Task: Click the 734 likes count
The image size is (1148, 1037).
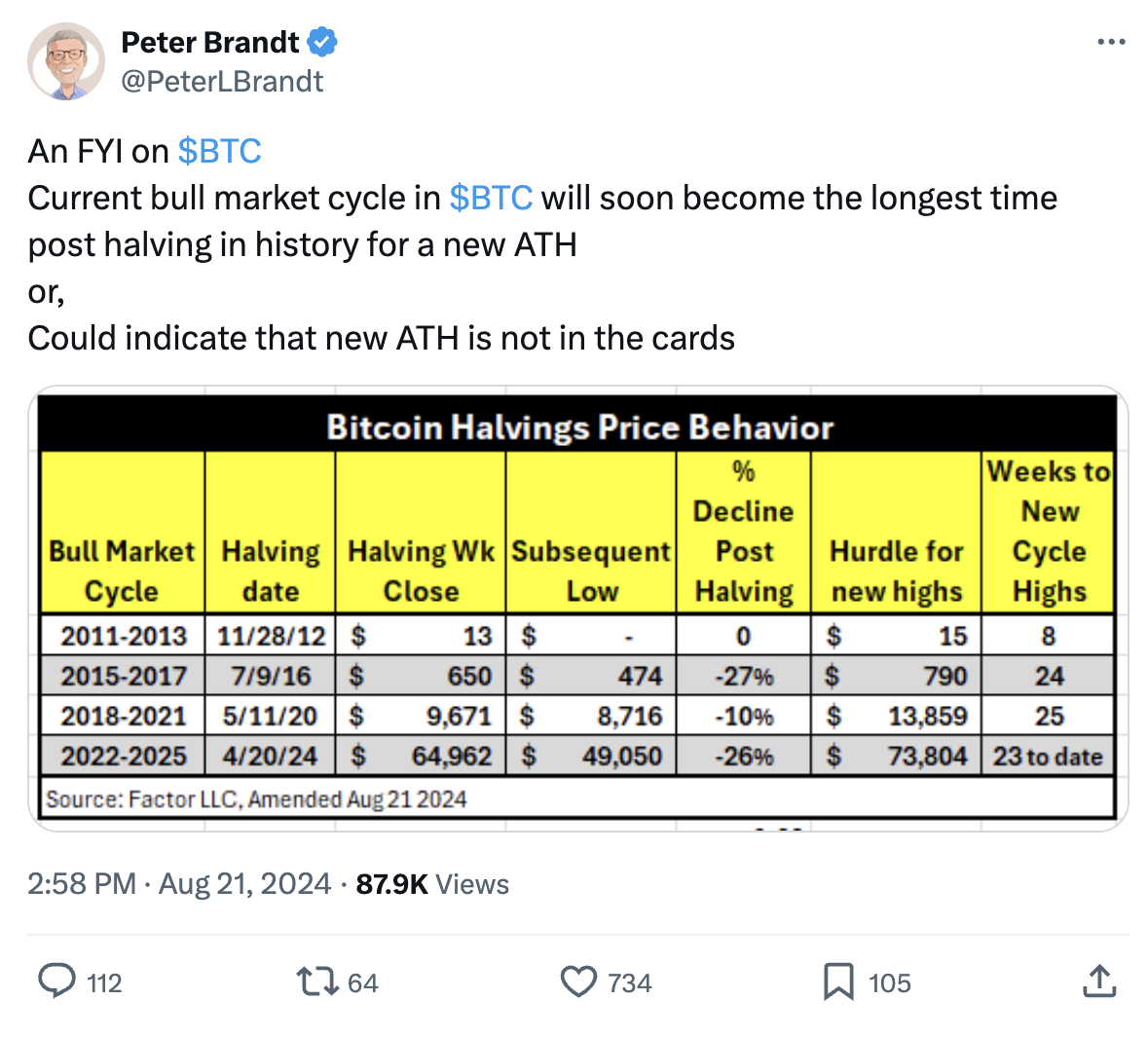Action: coord(629,983)
